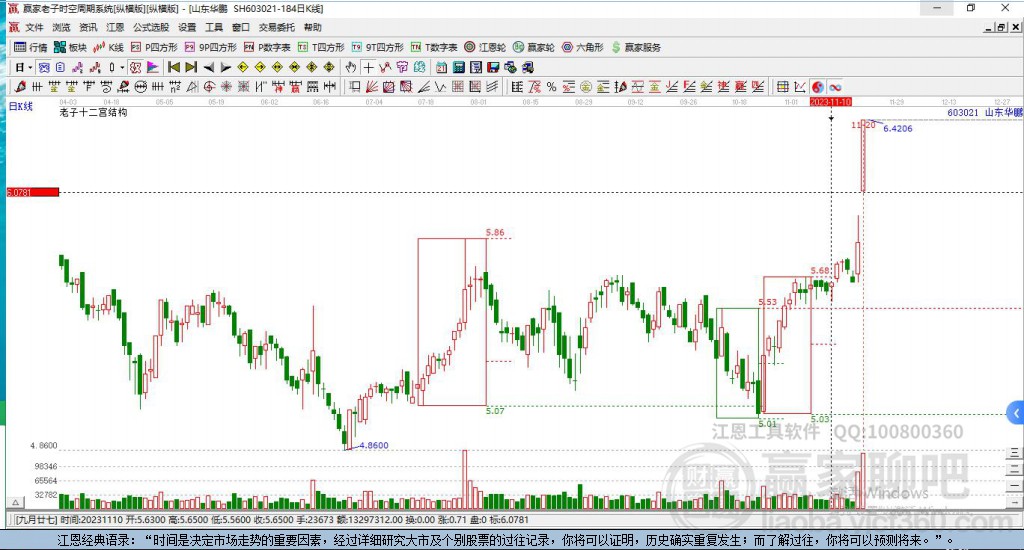
Task: Click the 5.86 peak price label
Action: click(x=495, y=233)
